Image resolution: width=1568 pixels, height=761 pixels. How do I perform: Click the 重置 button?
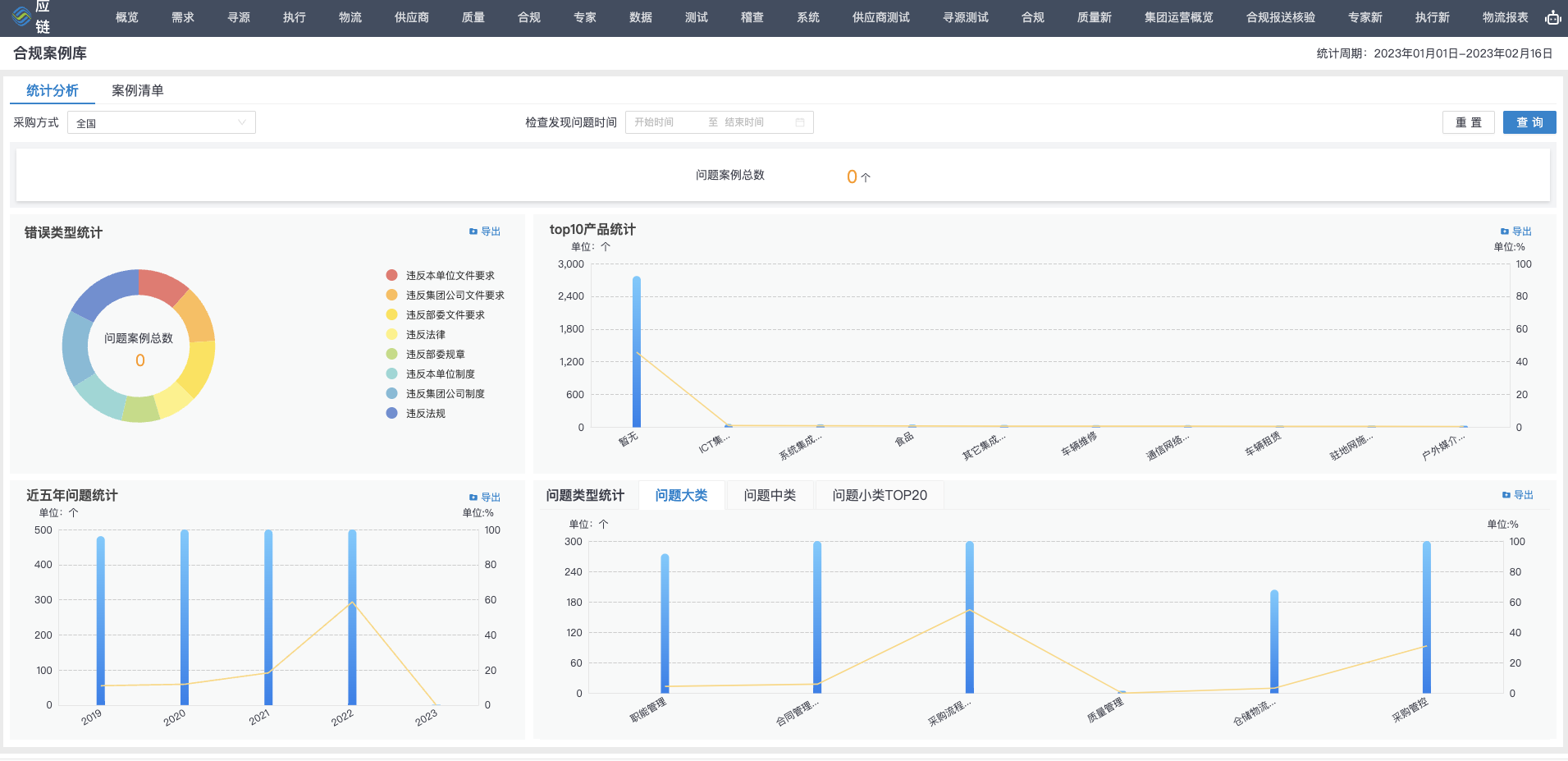click(1469, 122)
